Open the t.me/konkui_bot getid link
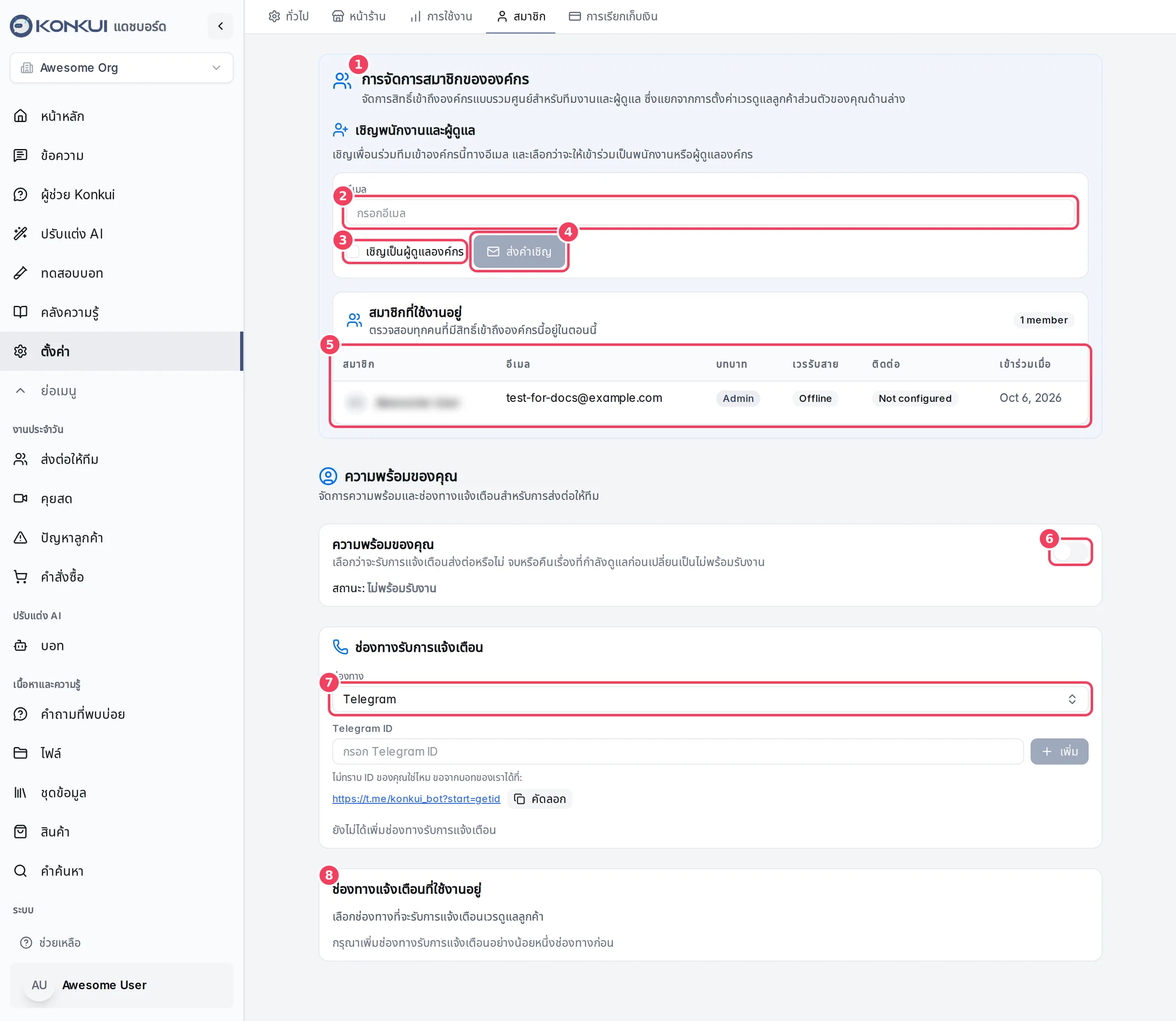 [x=416, y=799]
